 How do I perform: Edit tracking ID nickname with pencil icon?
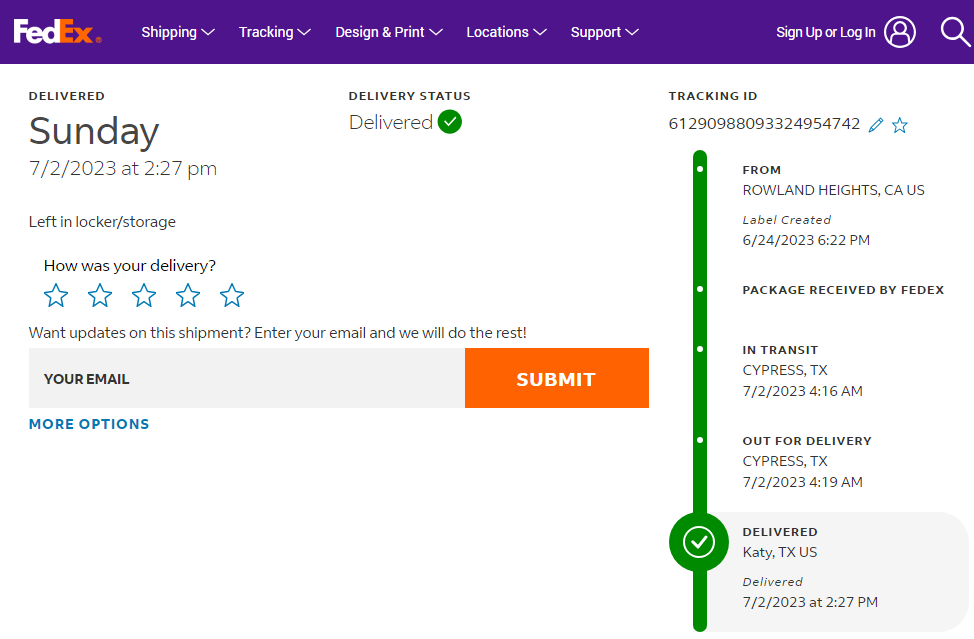876,125
